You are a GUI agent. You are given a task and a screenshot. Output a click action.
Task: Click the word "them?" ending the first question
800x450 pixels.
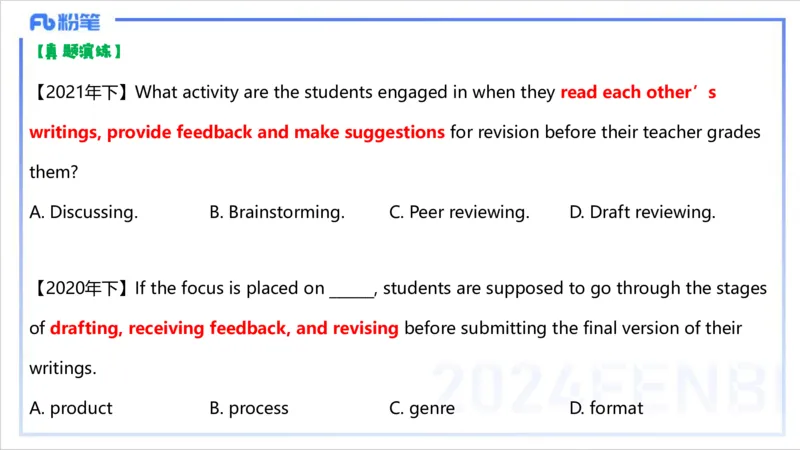pos(54,172)
